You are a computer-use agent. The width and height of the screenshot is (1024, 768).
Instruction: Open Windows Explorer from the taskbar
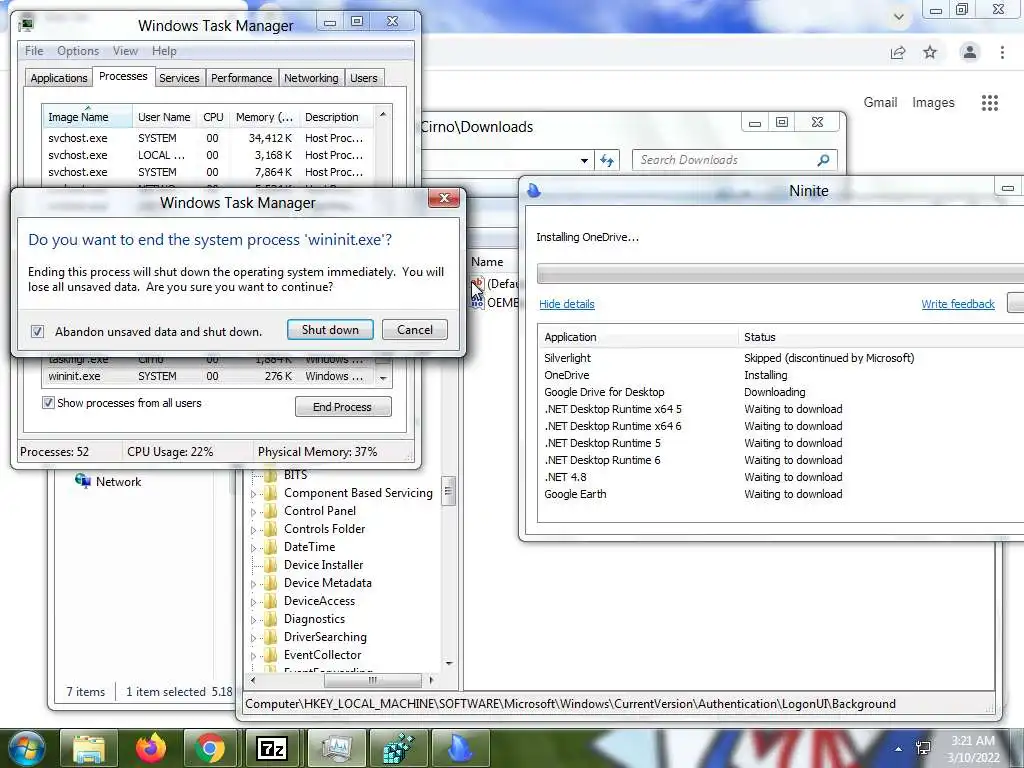[x=89, y=748]
